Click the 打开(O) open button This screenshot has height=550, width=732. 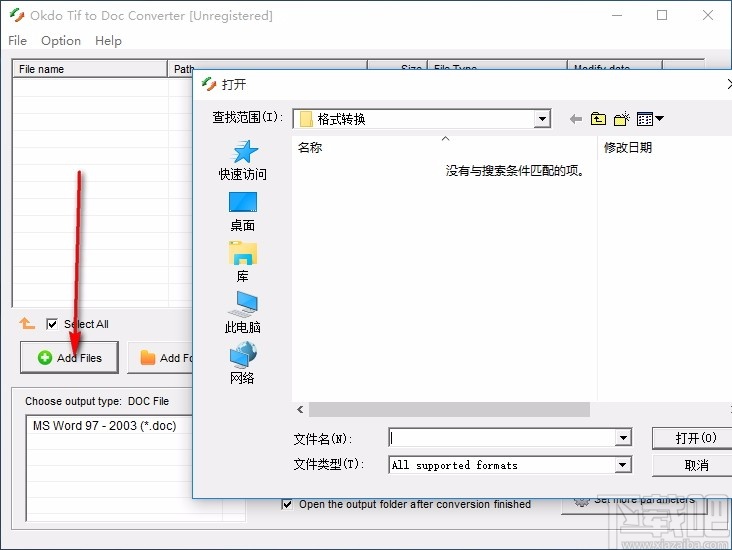click(692, 438)
